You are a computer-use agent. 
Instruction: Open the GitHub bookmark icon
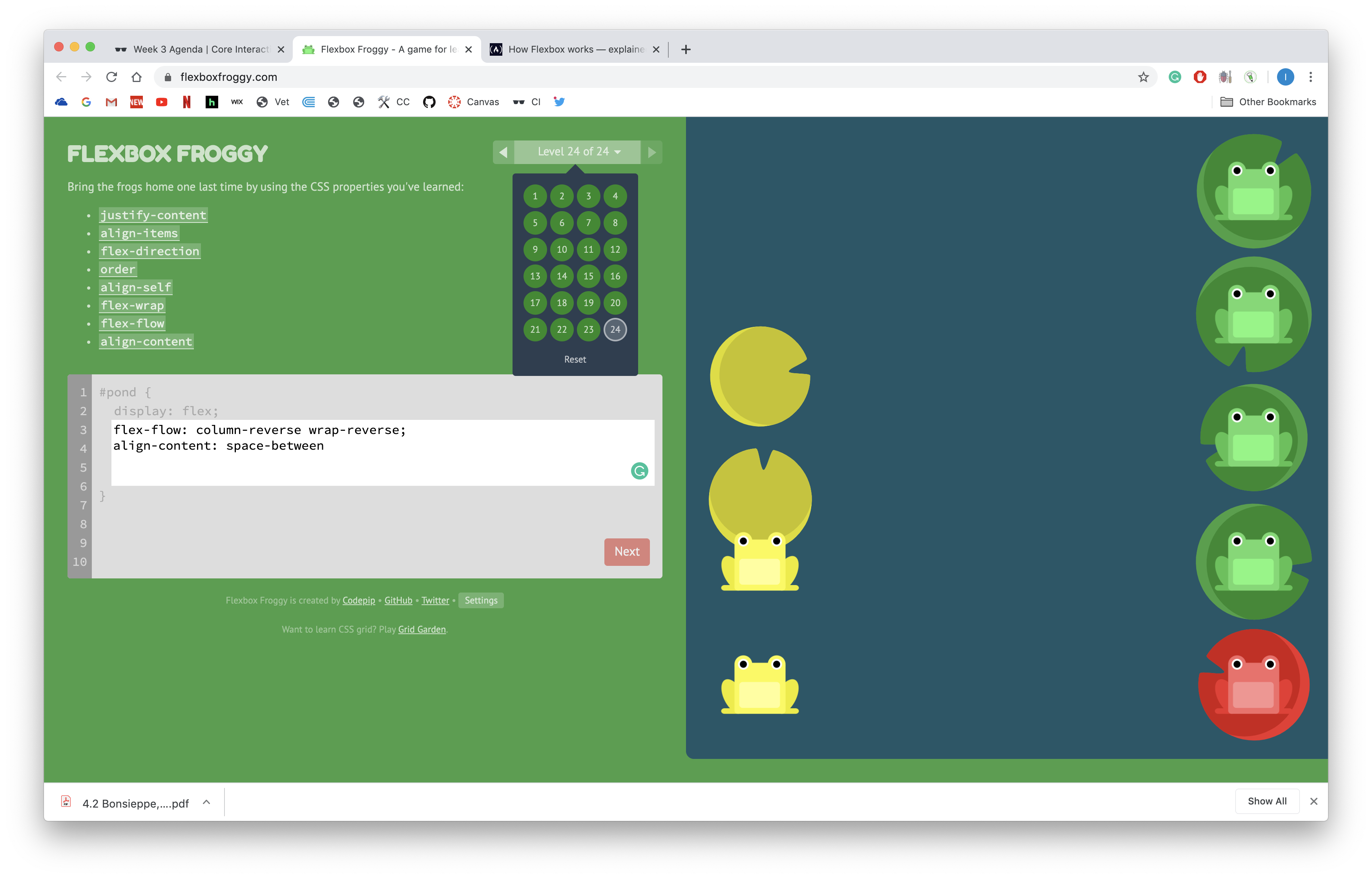point(429,102)
